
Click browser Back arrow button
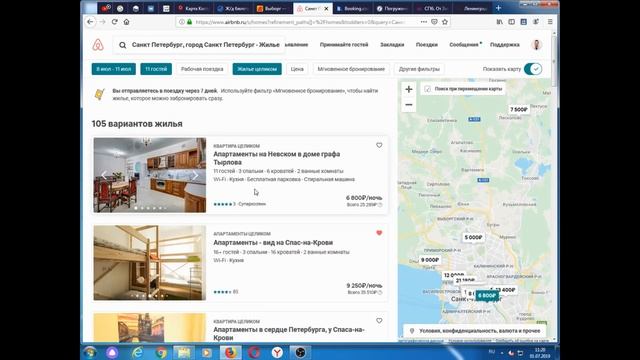click(91, 22)
